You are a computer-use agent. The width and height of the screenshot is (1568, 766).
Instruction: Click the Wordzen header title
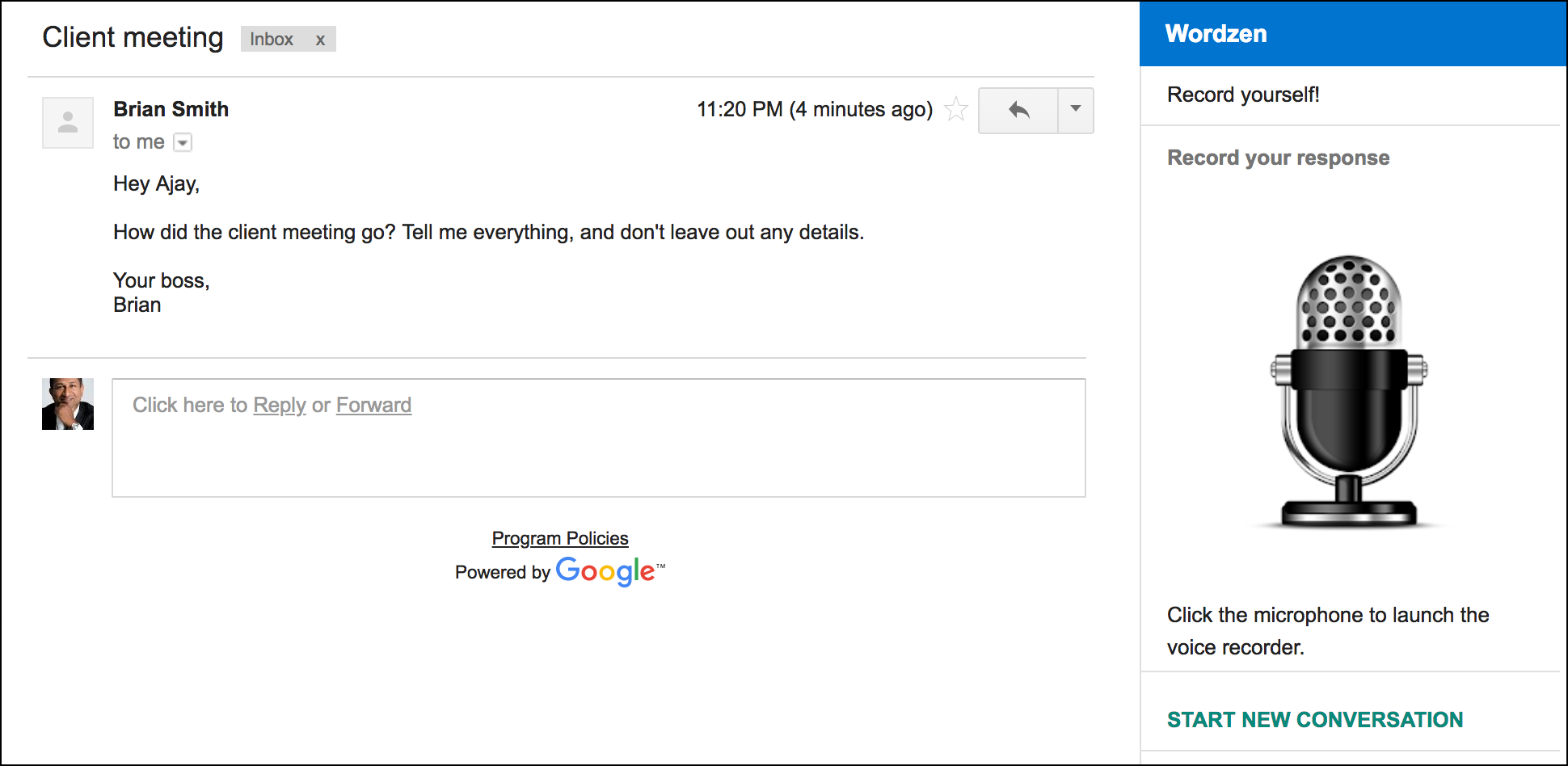pyautogui.click(x=1216, y=34)
